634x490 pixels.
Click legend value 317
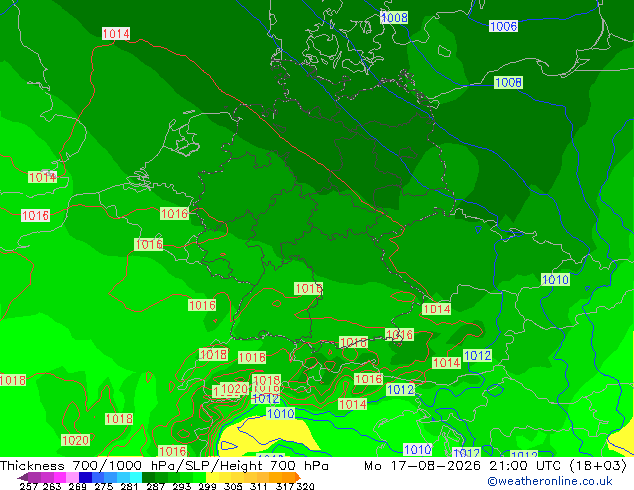click(x=285, y=486)
